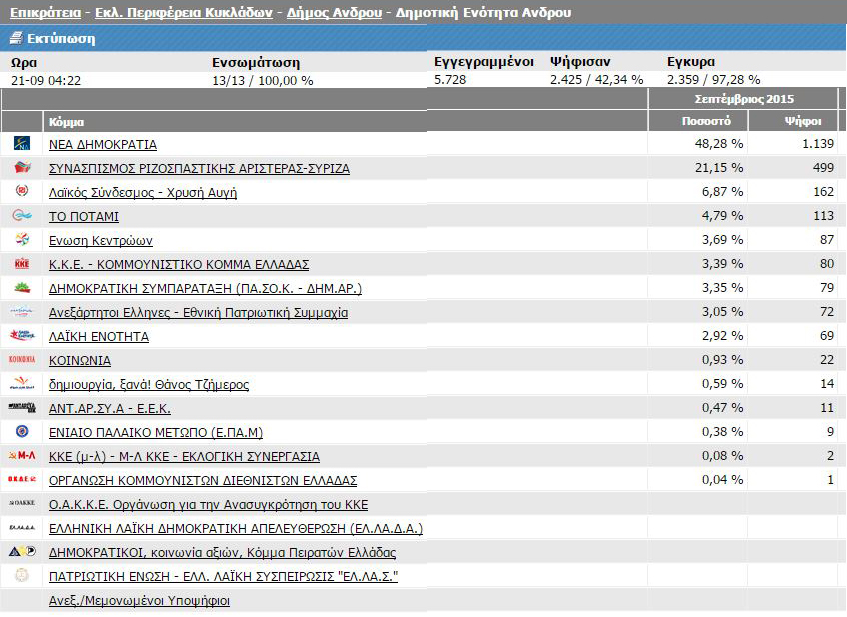Open ΔΗΜΟΚΡΑΤΙΚΗ ΣΥΜΠΑΡΑΤΑΞΗ (ΠΑ.ΣΟ.Κ. - ΔΗΜ.ΑΡ.) link

click(x=205, y=289)
